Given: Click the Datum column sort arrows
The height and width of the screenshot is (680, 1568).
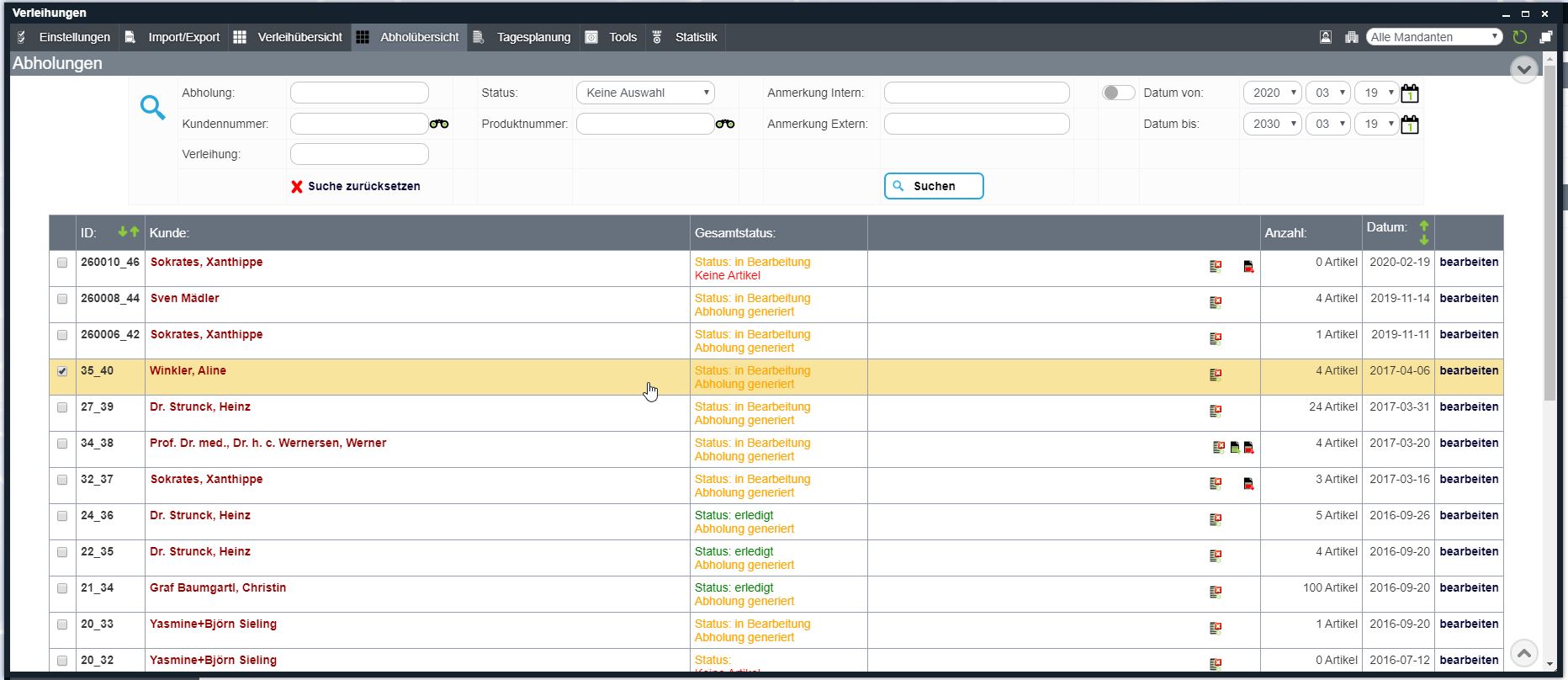Looking at the screenshot, I should pos(1423,232).
